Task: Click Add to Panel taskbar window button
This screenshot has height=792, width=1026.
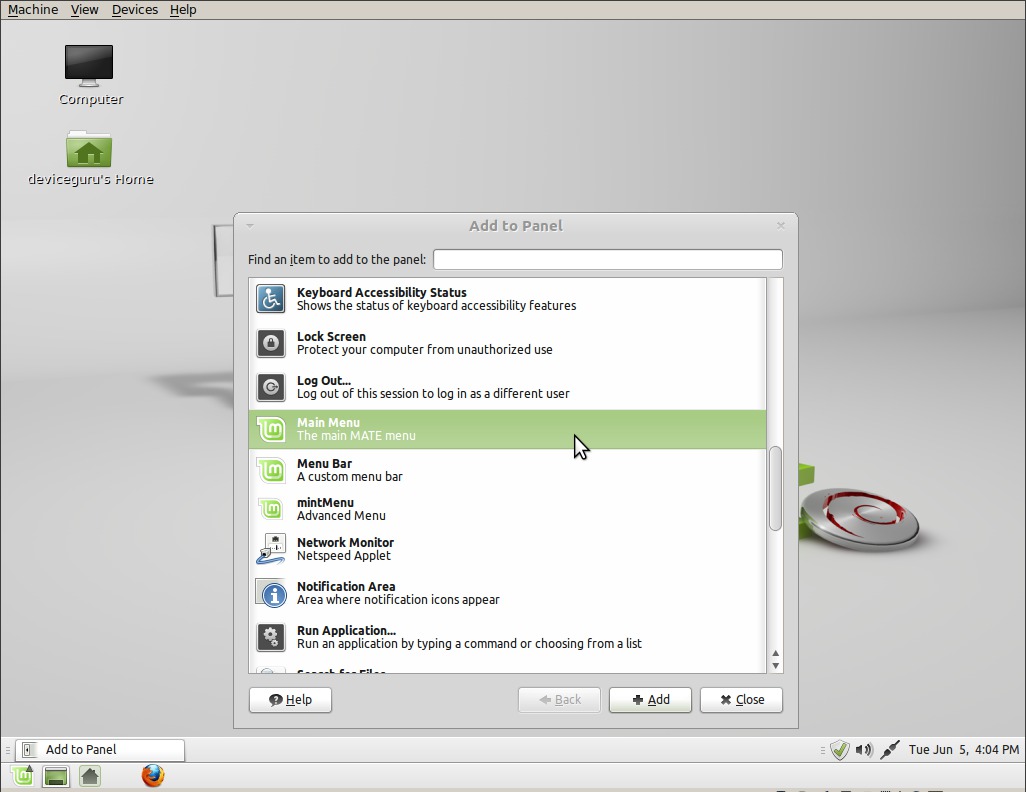Action: click(x=100, y=749)
